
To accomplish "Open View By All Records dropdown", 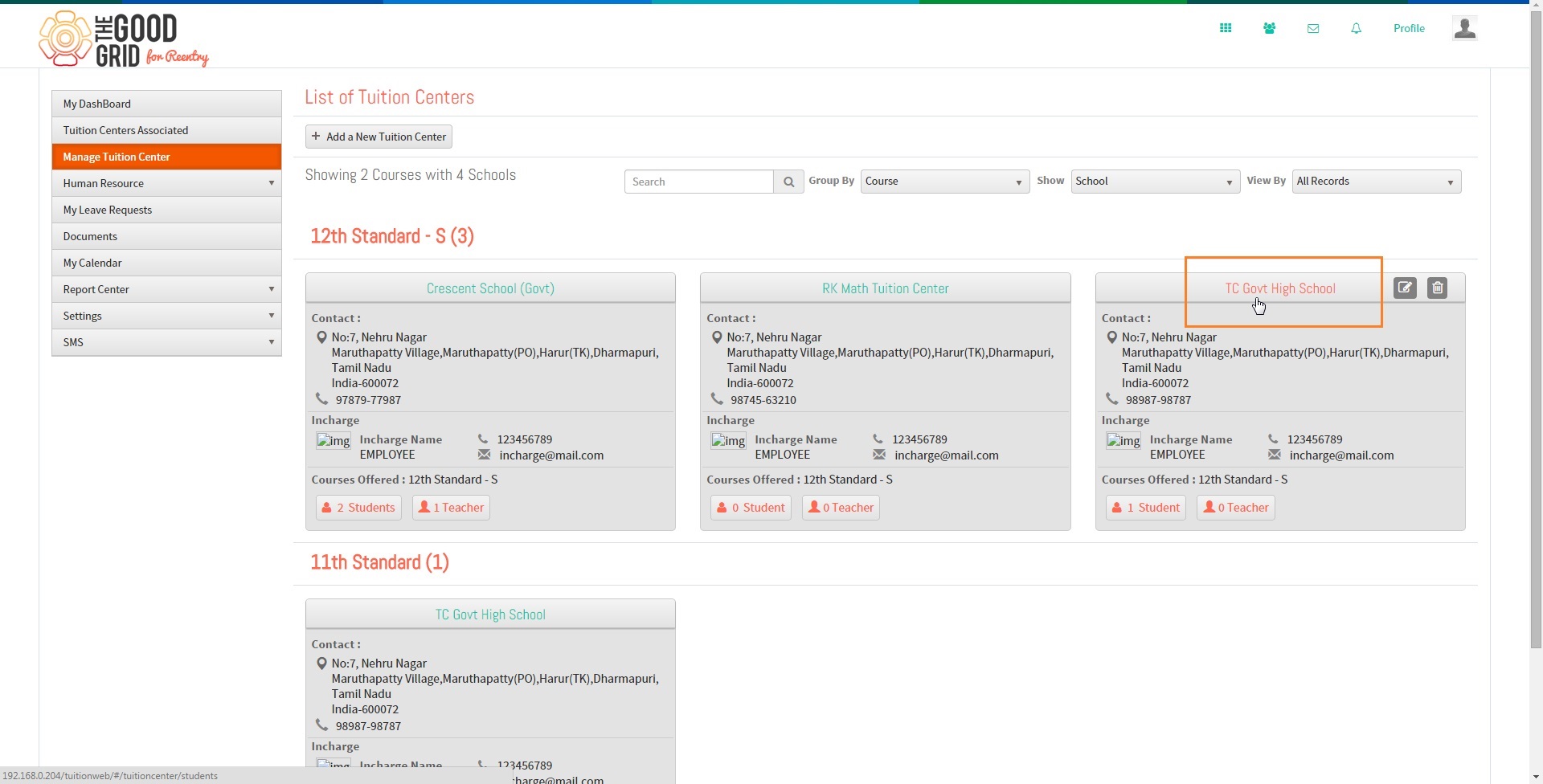I will [1377, 182].
